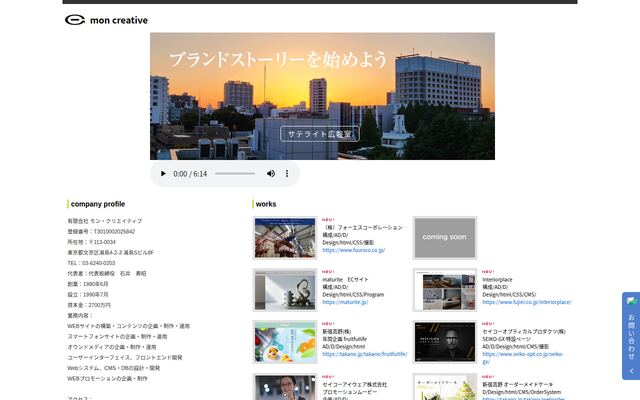Open the audio player more options menu
Screen dimensions: 640x400
pos(287,173)
